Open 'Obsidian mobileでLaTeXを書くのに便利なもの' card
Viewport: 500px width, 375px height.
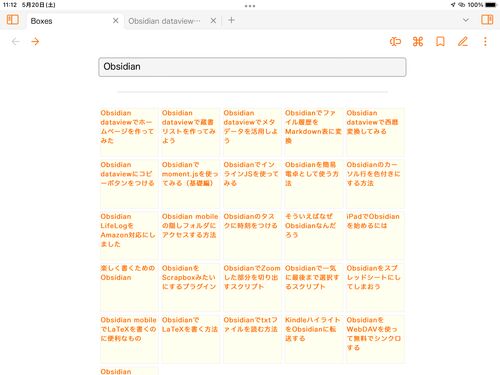[129, 339]
